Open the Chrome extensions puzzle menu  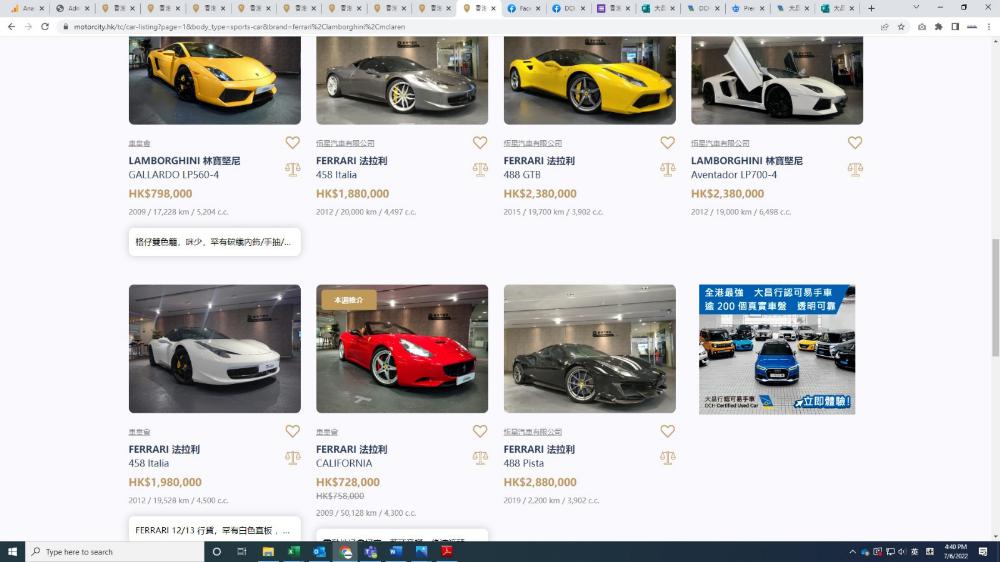pos(938,27)
